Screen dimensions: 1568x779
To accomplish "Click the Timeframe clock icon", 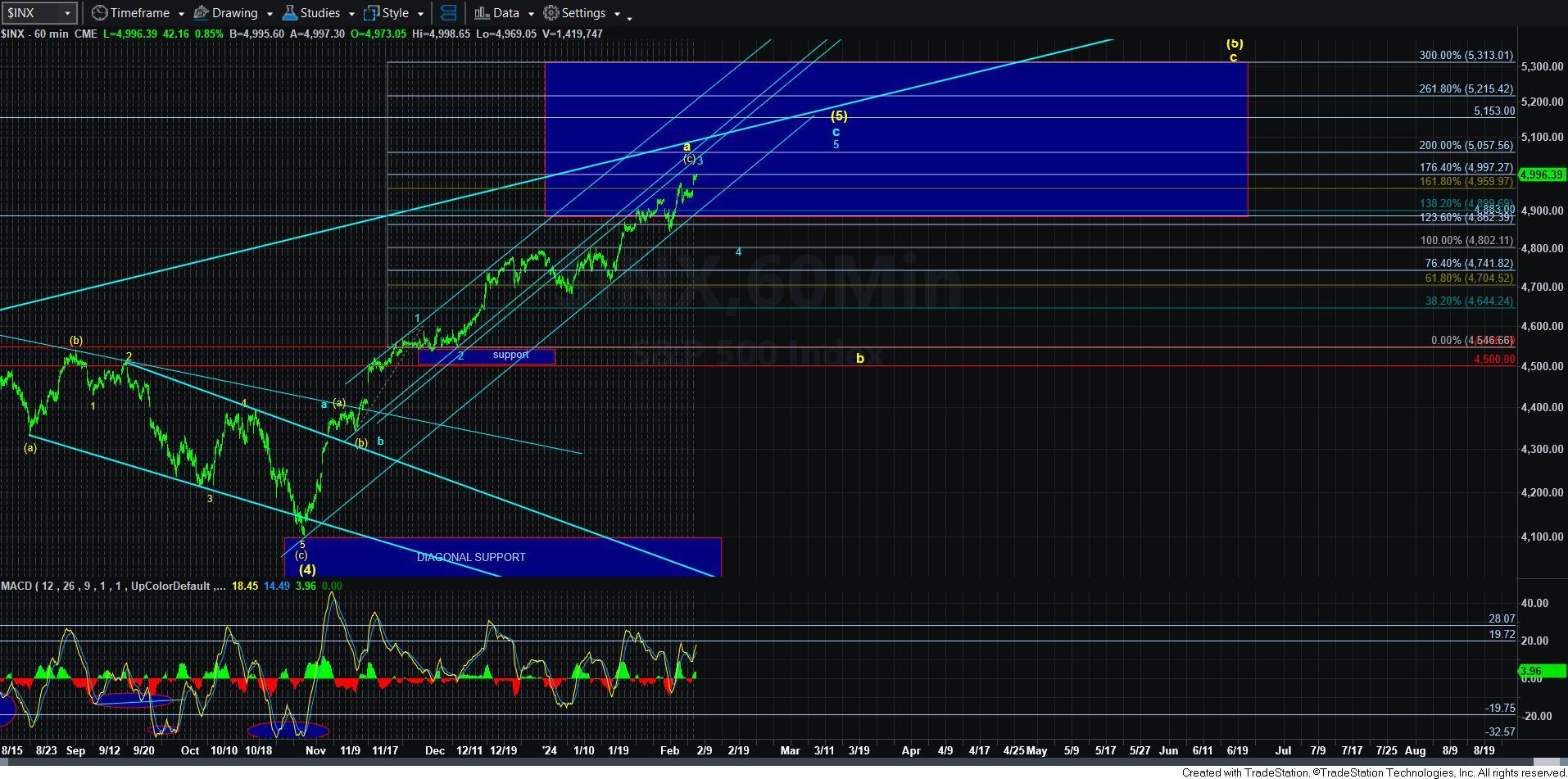I will [100, 13].
